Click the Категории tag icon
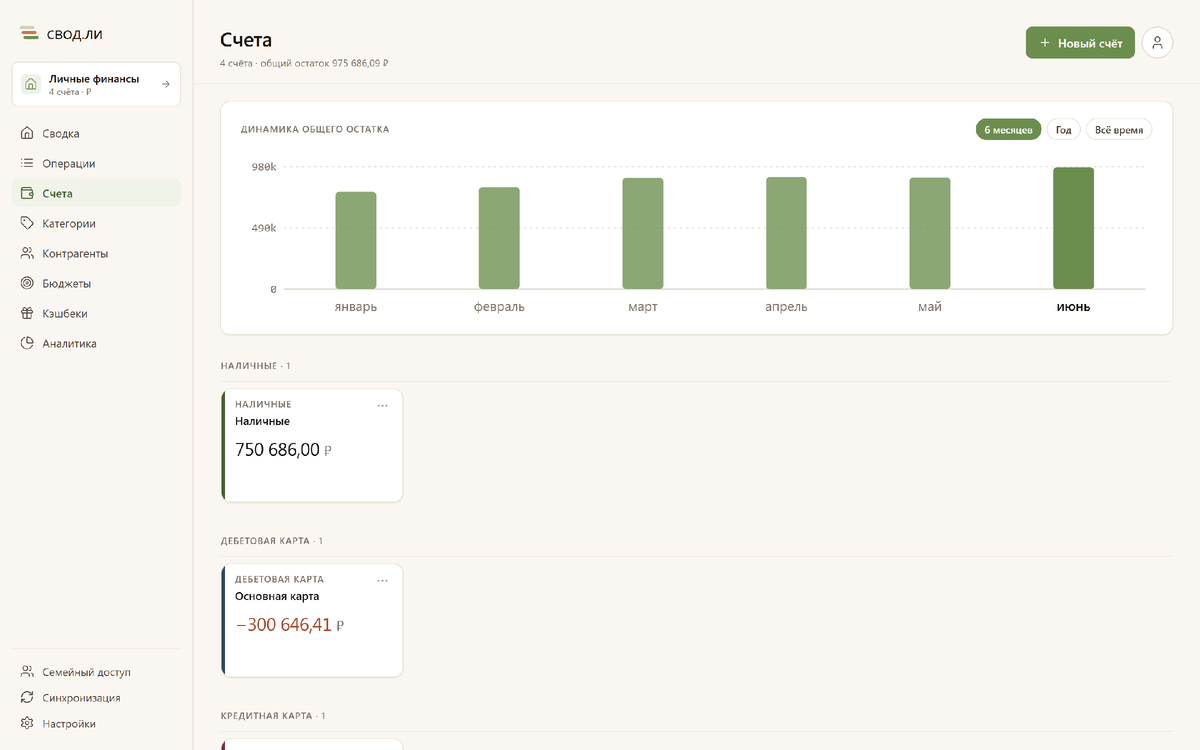Viewport: 1200px width, 750px height. (27, 223)
